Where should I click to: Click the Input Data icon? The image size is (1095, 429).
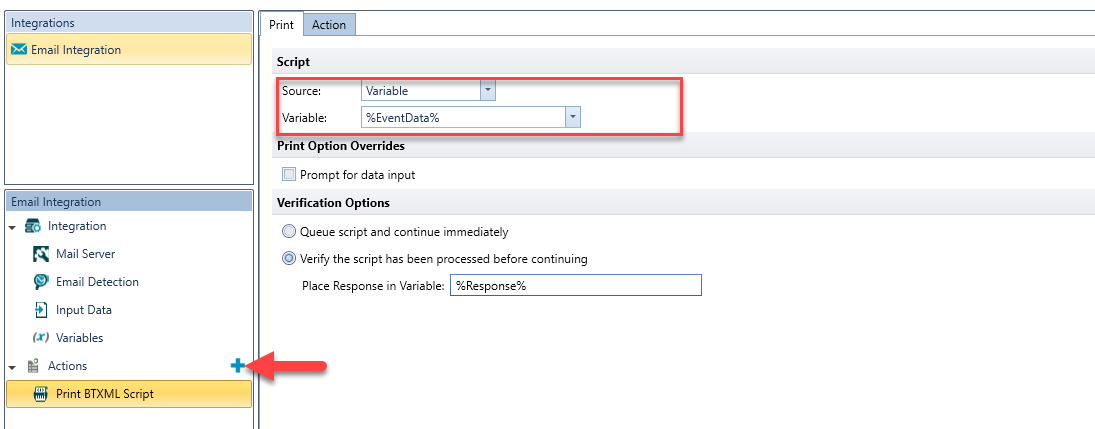click(41, 310)
